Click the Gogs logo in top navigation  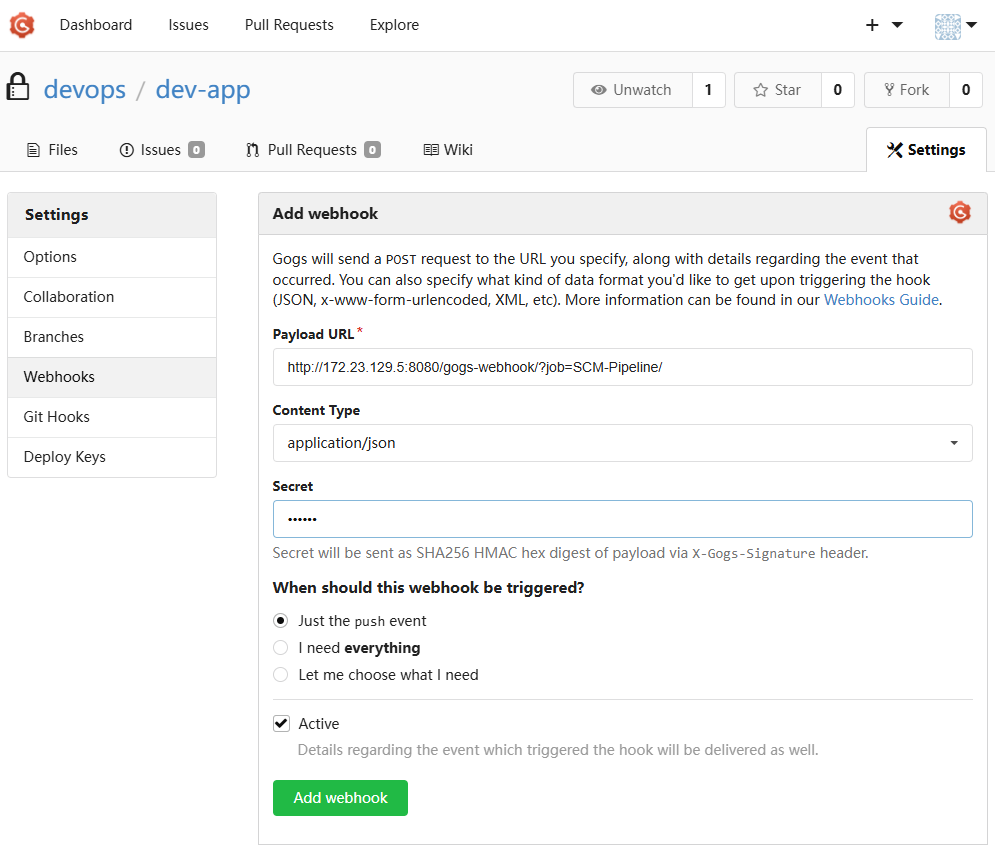coord(22,25)
